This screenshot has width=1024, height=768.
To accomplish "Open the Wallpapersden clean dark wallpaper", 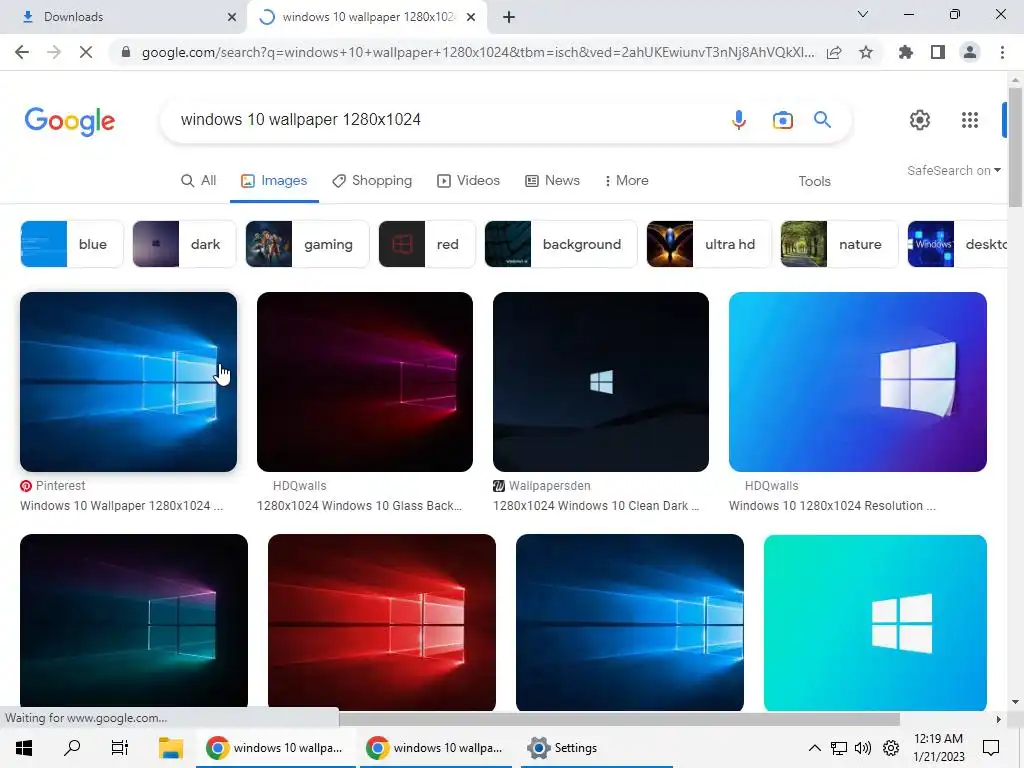I will click(x=601, y=382).
